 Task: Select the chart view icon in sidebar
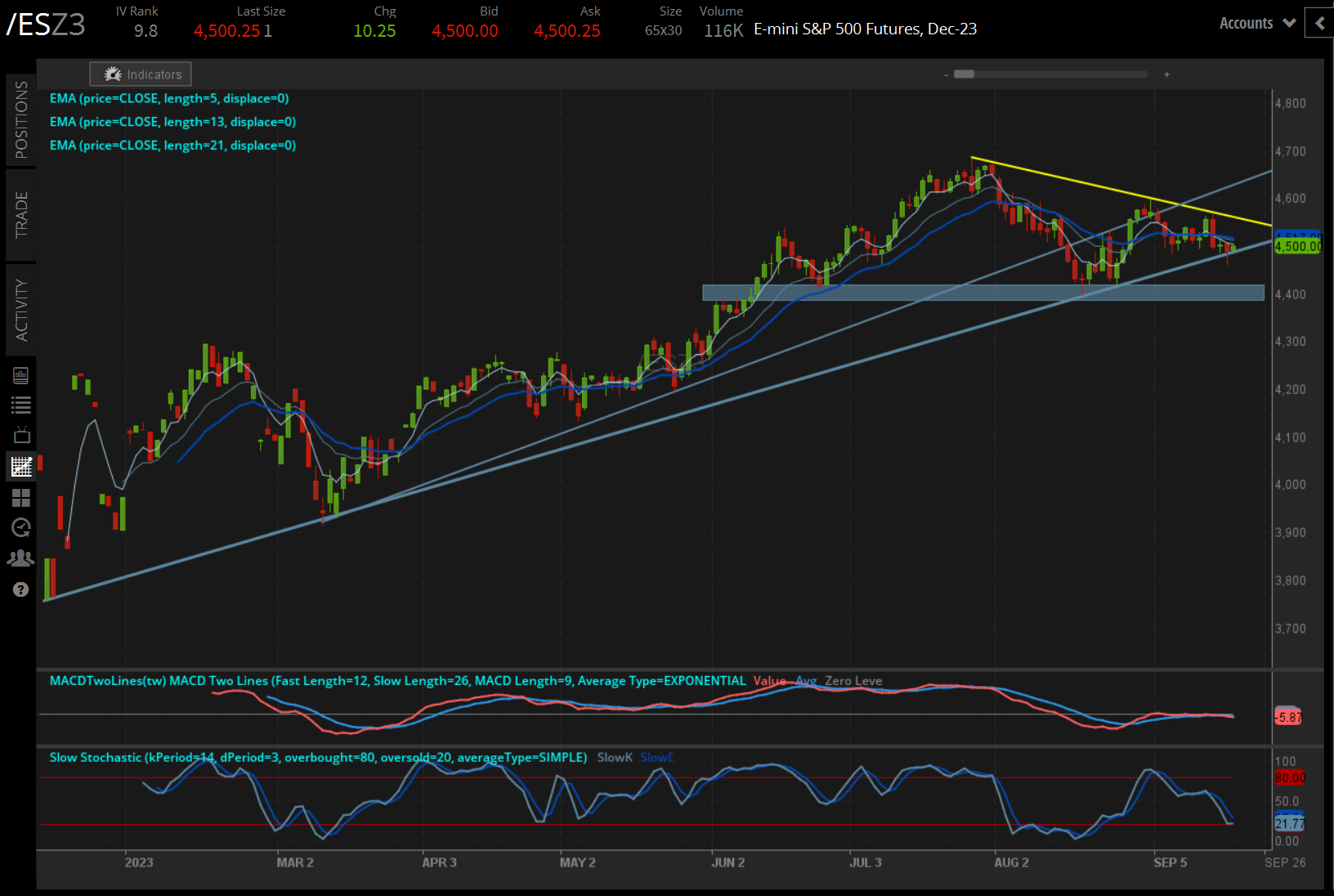coord(21,467)
